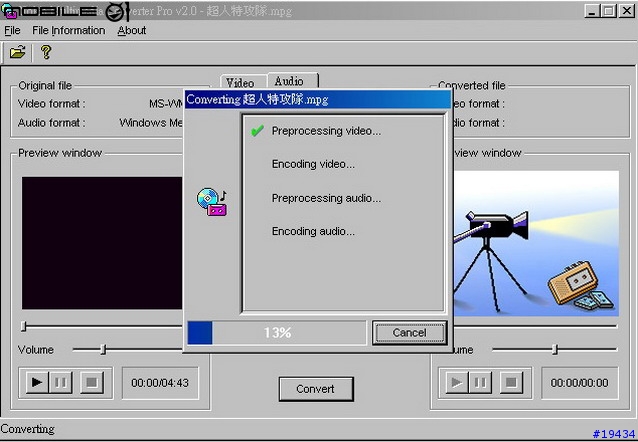
Task: Click the 'Converting' status bar text
Action: pyautogui.click(x=28, y=429)
